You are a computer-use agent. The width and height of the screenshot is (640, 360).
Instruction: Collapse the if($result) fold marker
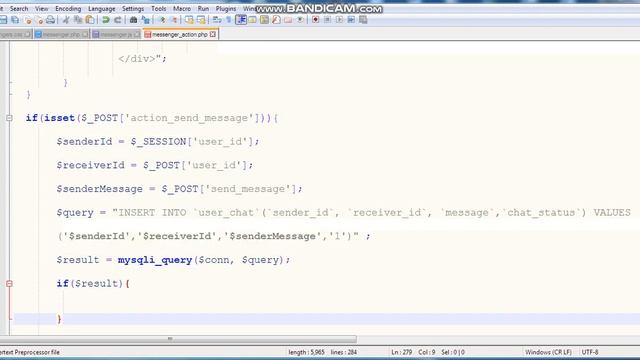point(9,283)
